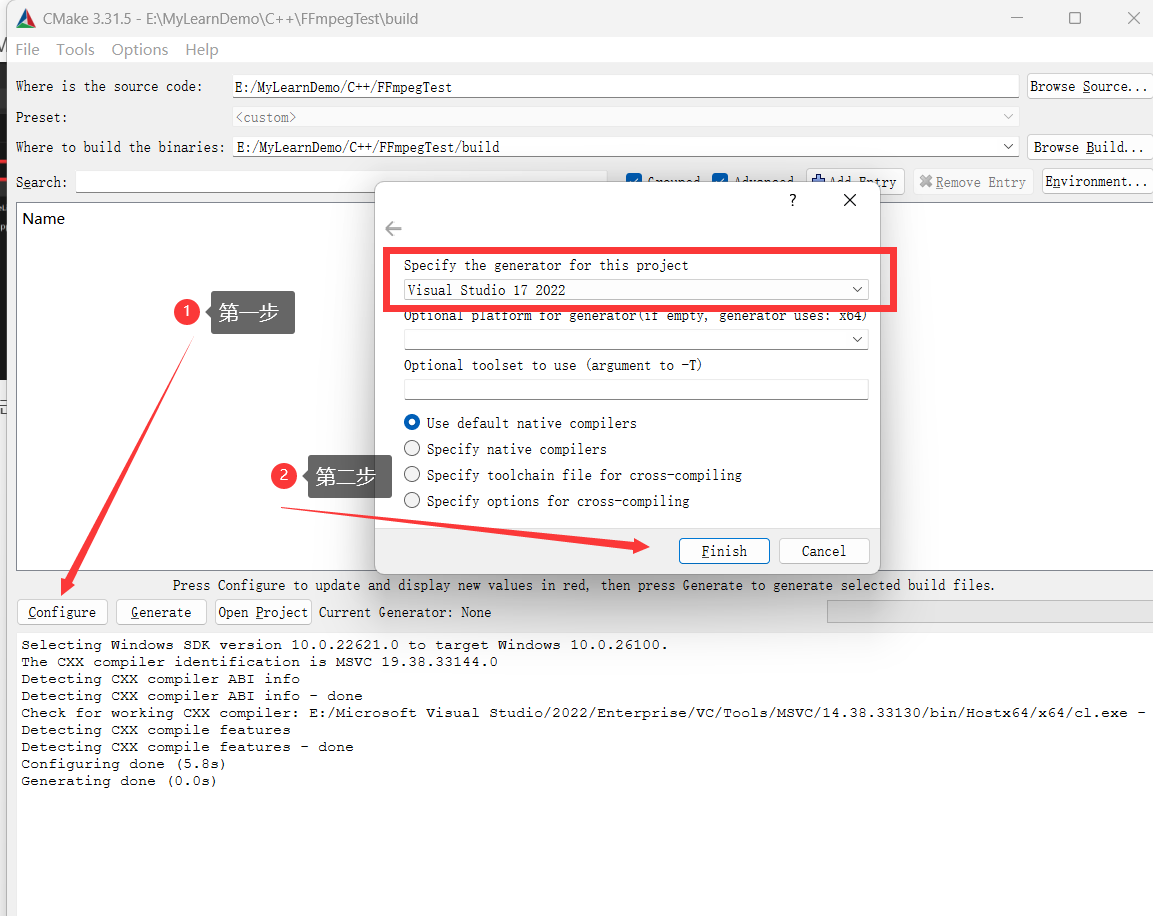Screen dimensions: 1153x916
Task: Select Specify native compilers option
Action: [412, 448]
